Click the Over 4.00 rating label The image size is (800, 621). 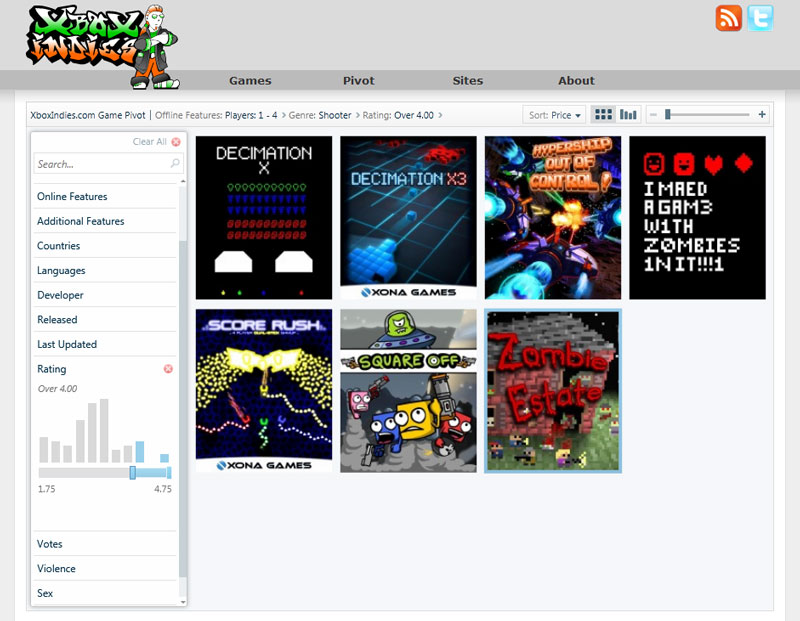point(57,389)
